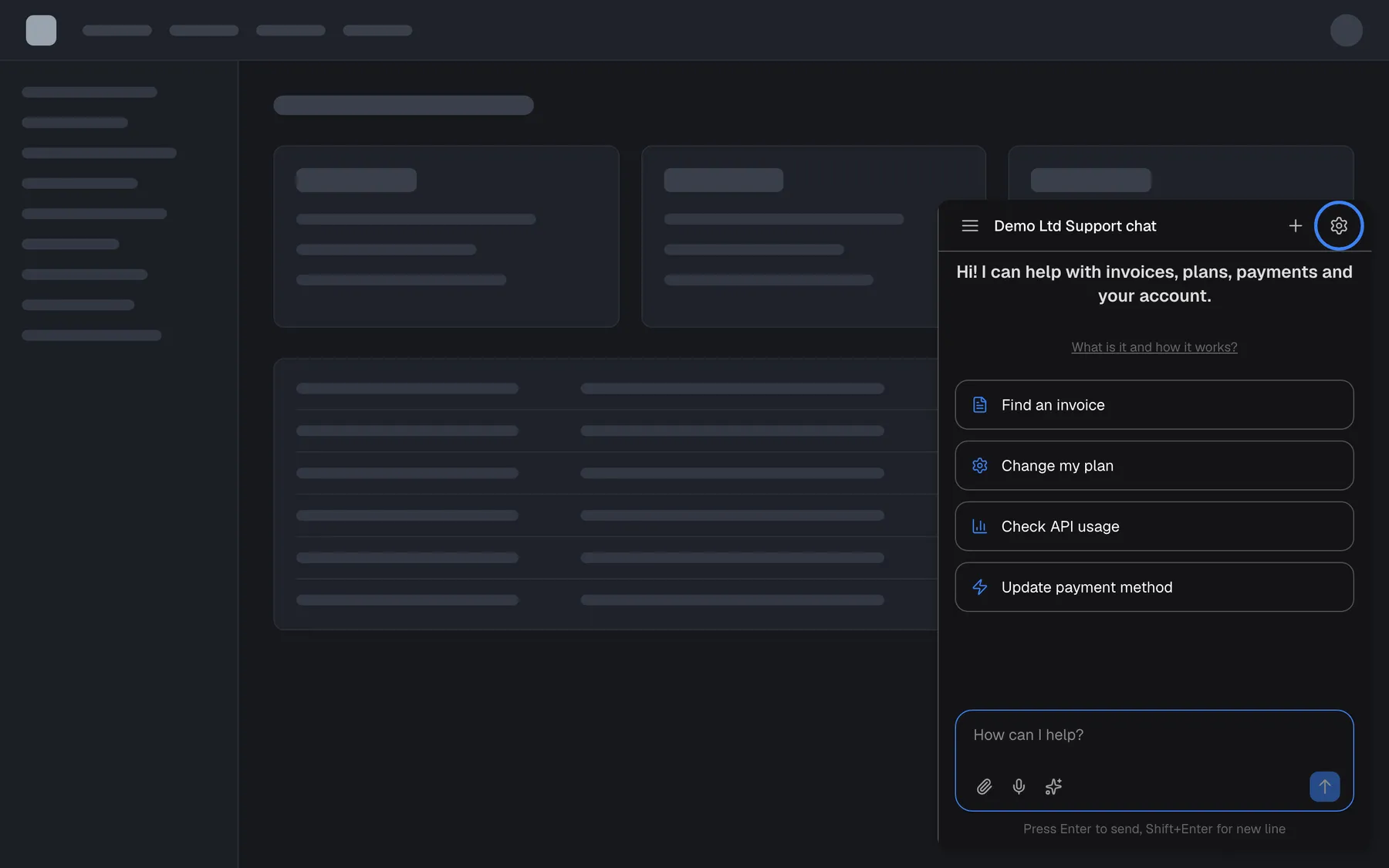
Task: Select the Find an invoice suggestion
Action: (x=1154, y=404)
